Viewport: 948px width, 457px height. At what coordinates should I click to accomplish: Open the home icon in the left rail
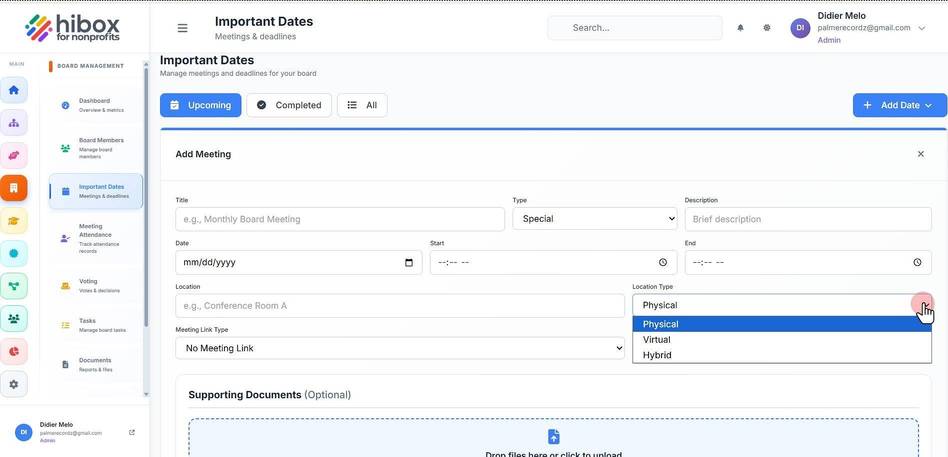point(14,90)
